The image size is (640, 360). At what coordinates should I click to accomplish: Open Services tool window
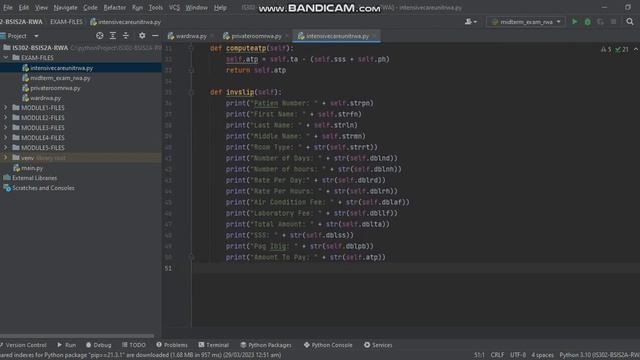pyautogui.click(x=378, y=345)
